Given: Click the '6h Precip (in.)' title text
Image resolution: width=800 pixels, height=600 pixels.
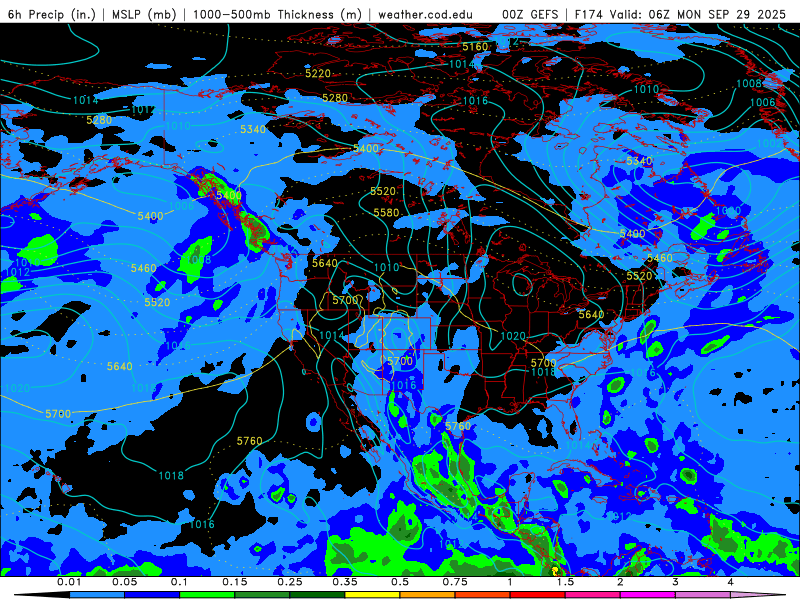Looking at the screenshot, I should coord(52,14).
